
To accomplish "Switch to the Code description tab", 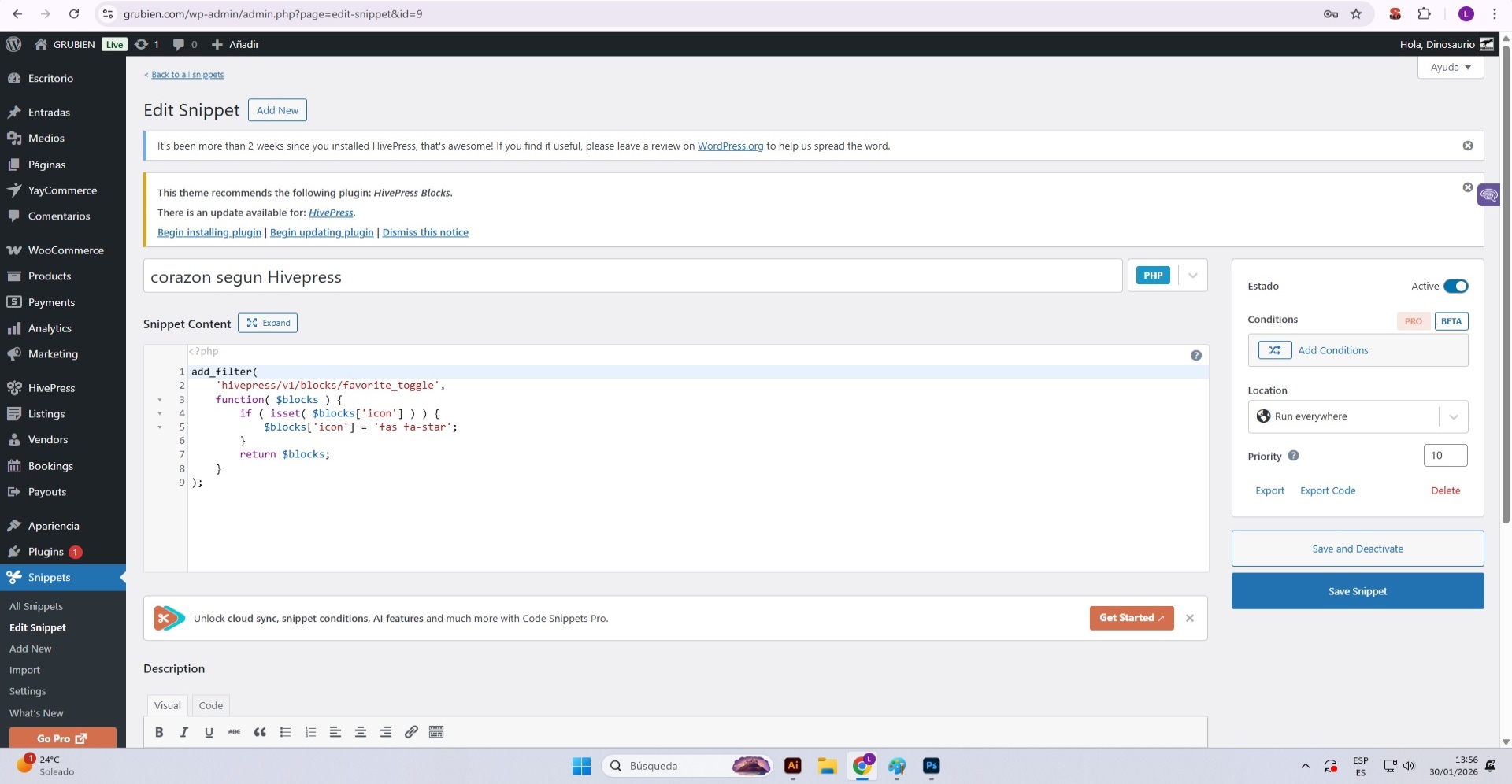I will [x=210, y=705].
